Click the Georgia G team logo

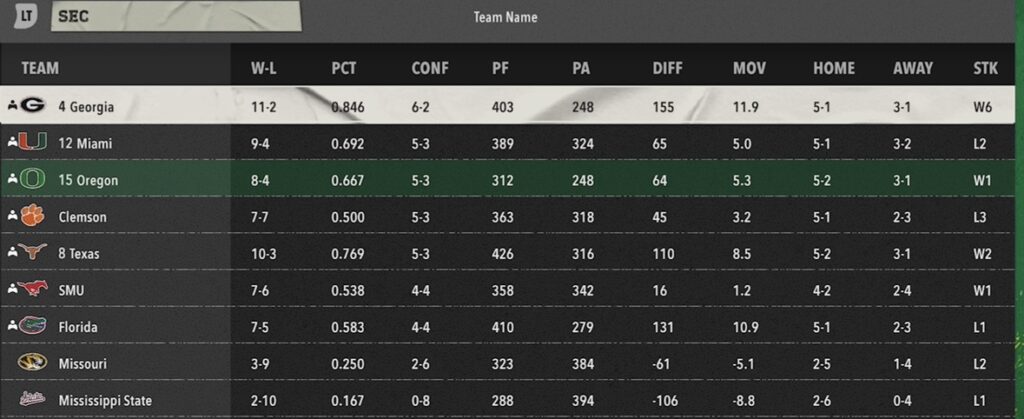[x=32, y=104]
